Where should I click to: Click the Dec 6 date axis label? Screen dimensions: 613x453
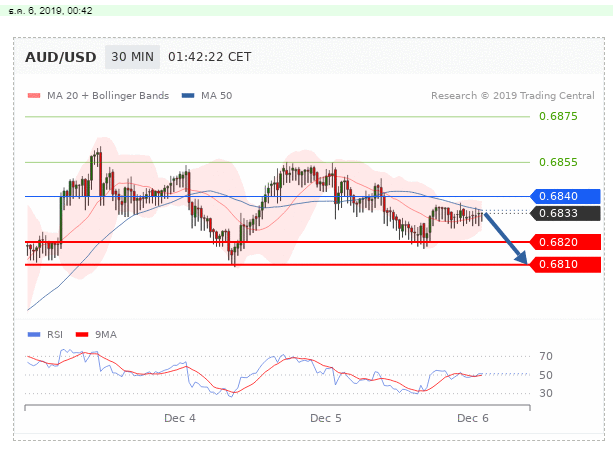473,419
